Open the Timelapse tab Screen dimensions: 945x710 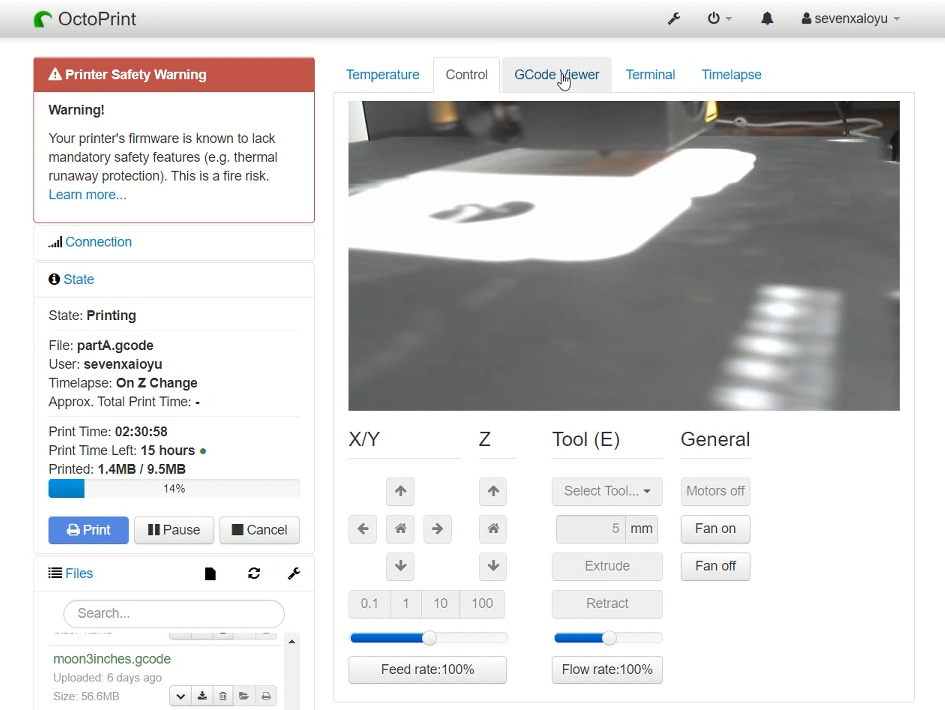731,75
